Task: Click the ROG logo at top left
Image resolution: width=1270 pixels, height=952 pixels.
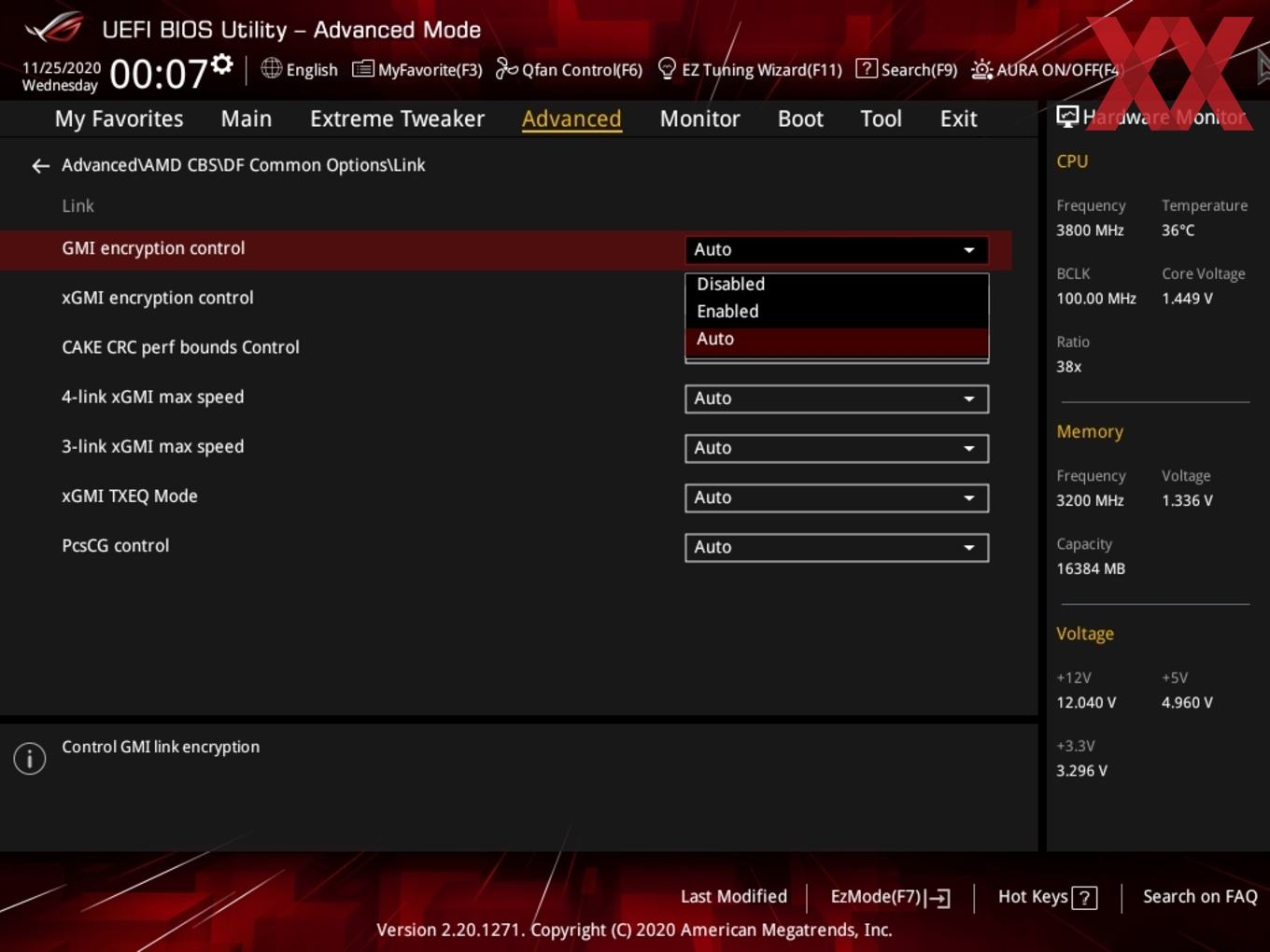Action: 54,27
